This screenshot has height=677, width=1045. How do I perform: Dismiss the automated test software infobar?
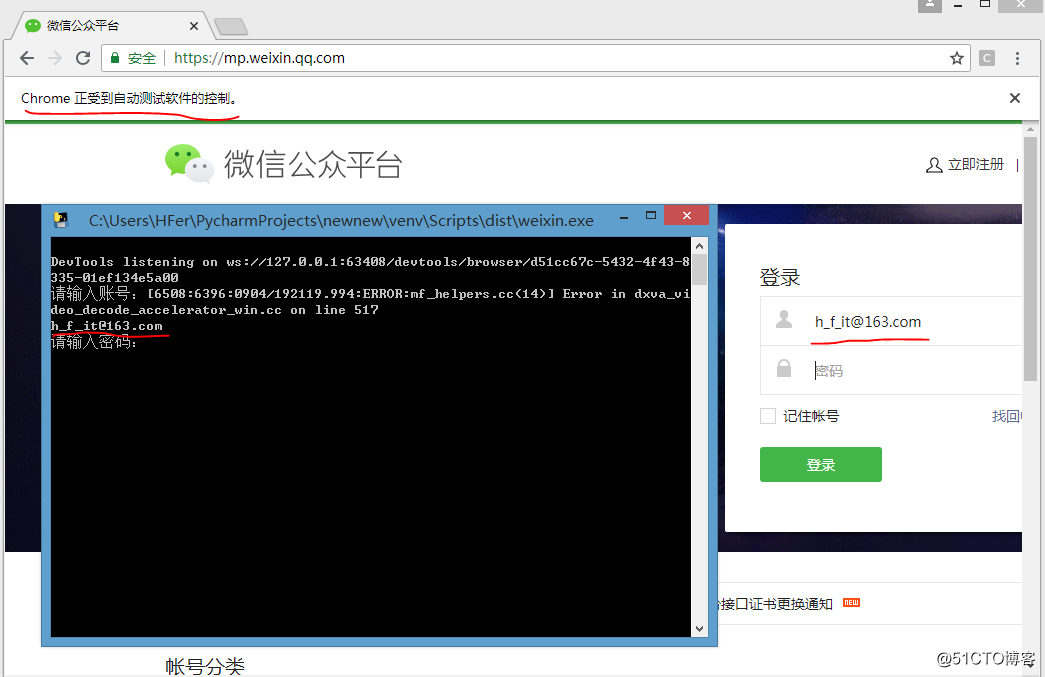tap(1014, 98)
